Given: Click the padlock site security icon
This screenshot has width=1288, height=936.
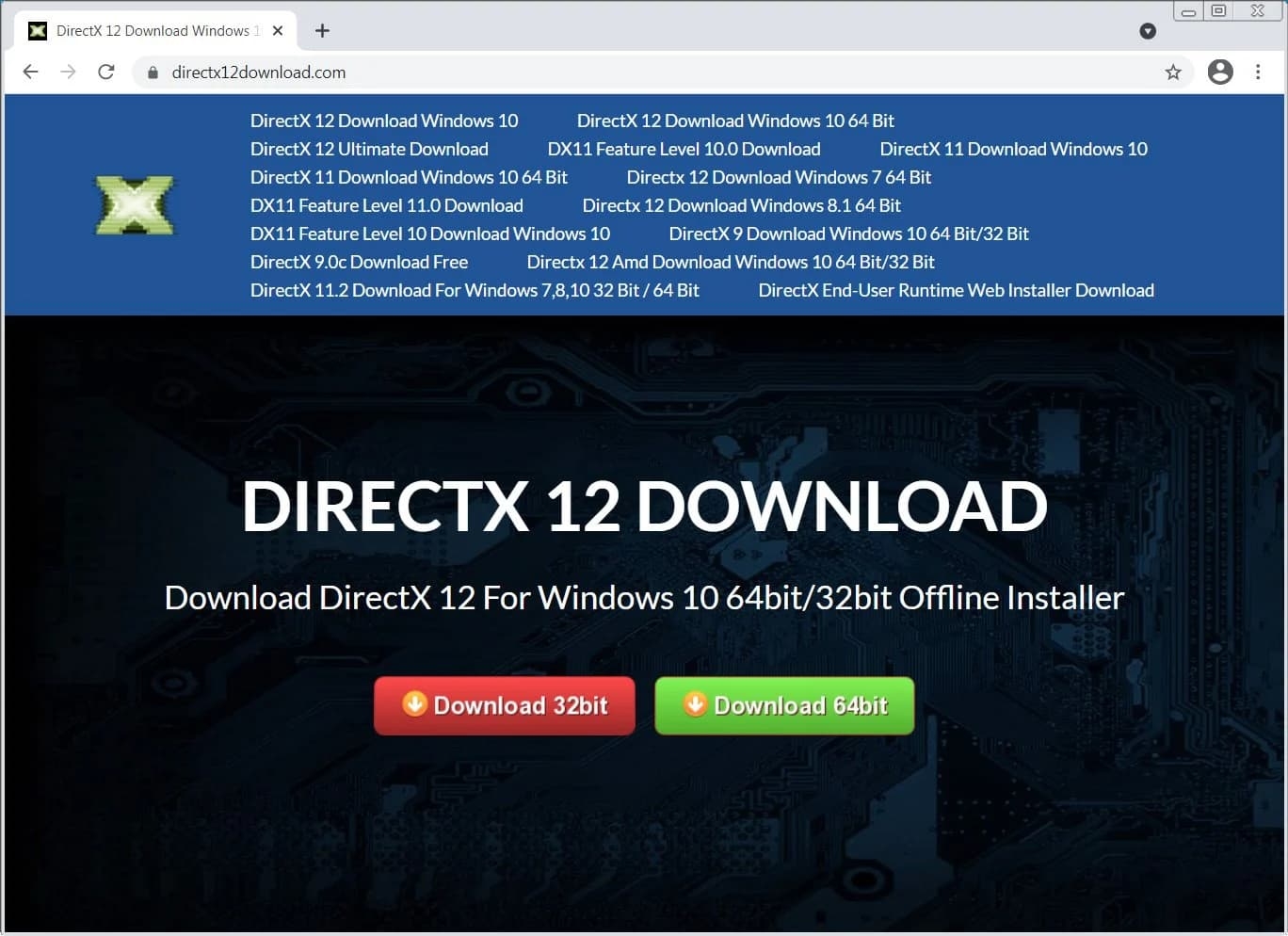Looking at the screenshot, I should click(x=153, y=73).
